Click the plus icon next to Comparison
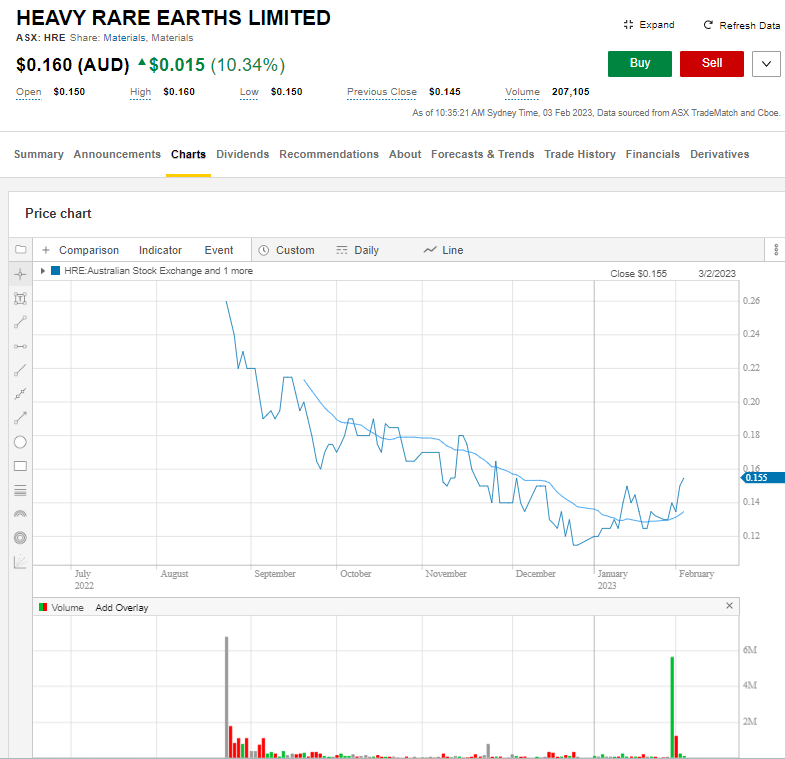785x759 pixels. (46, 250)
